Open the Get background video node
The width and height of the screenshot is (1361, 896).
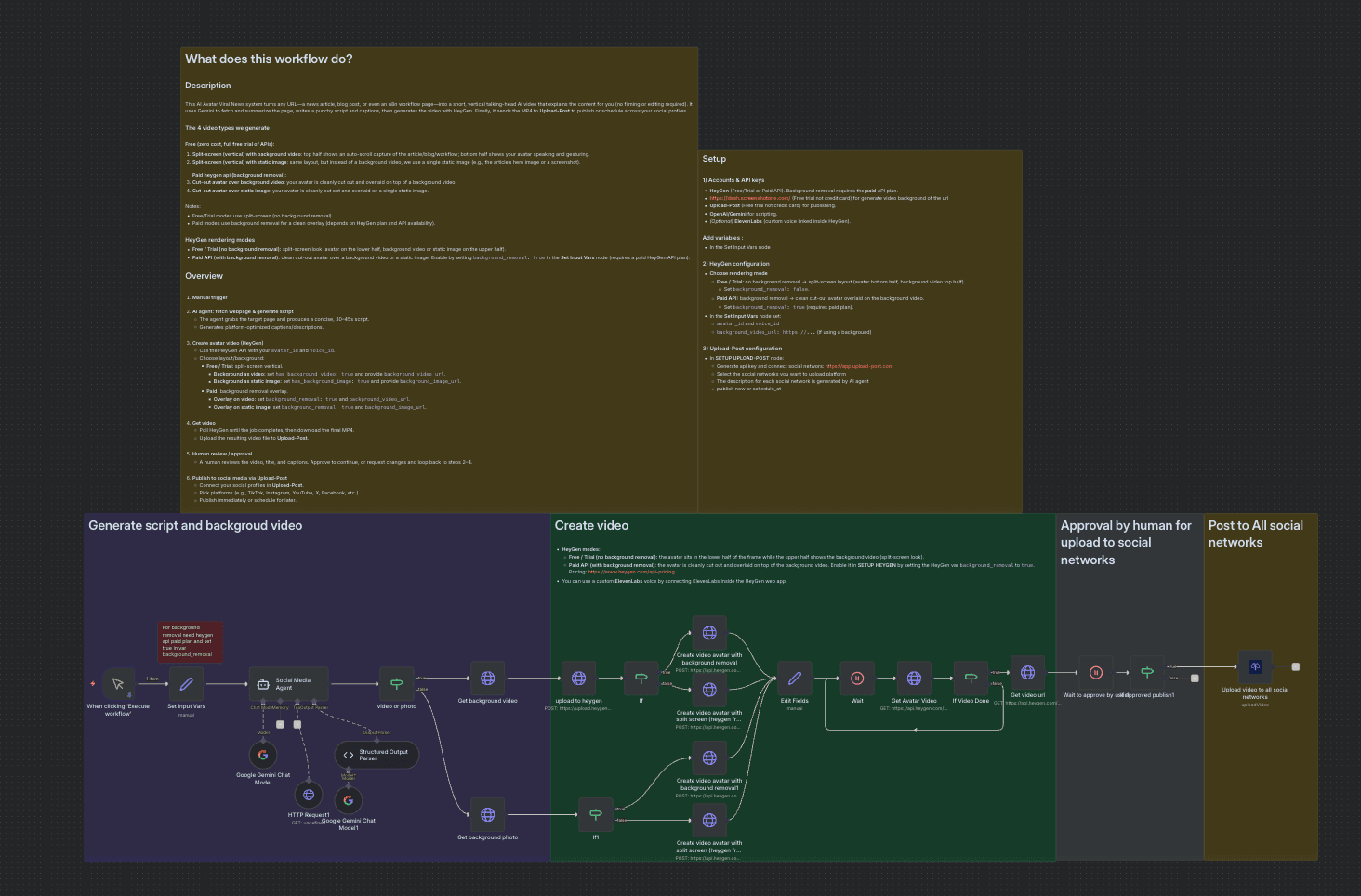487,679
